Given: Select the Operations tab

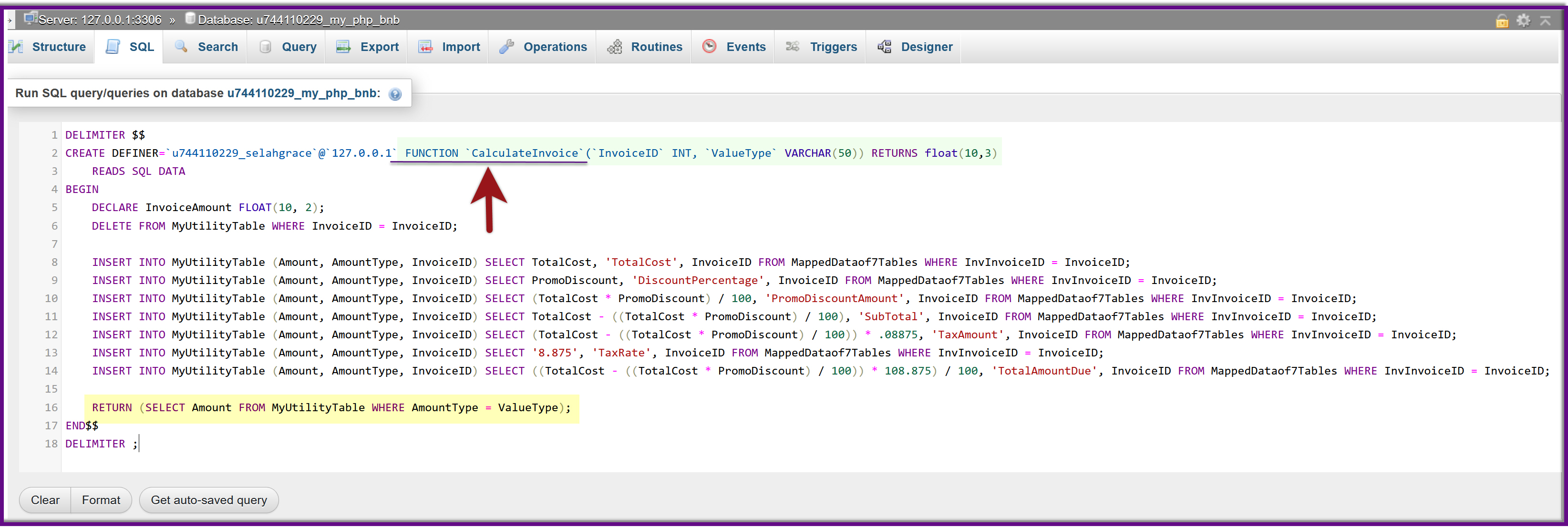Looking at the screenshot, I should (x=543, y=47).
